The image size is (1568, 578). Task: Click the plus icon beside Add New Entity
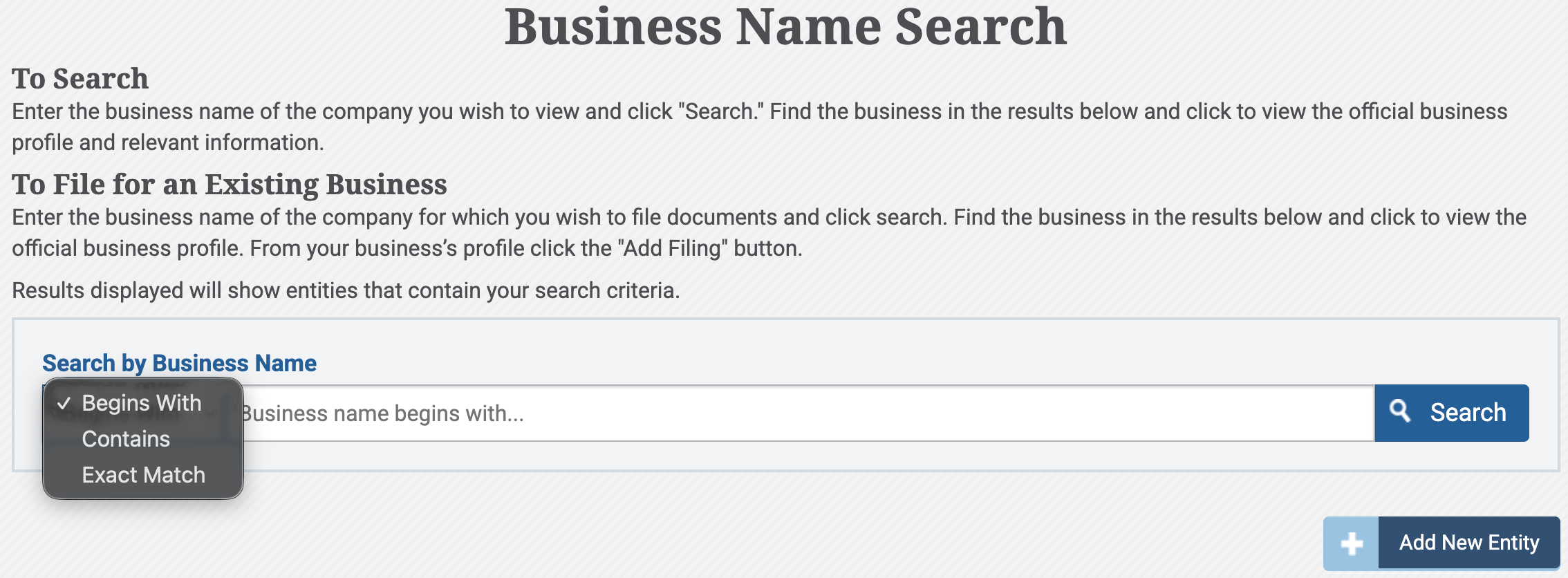tap(1352, 543)
